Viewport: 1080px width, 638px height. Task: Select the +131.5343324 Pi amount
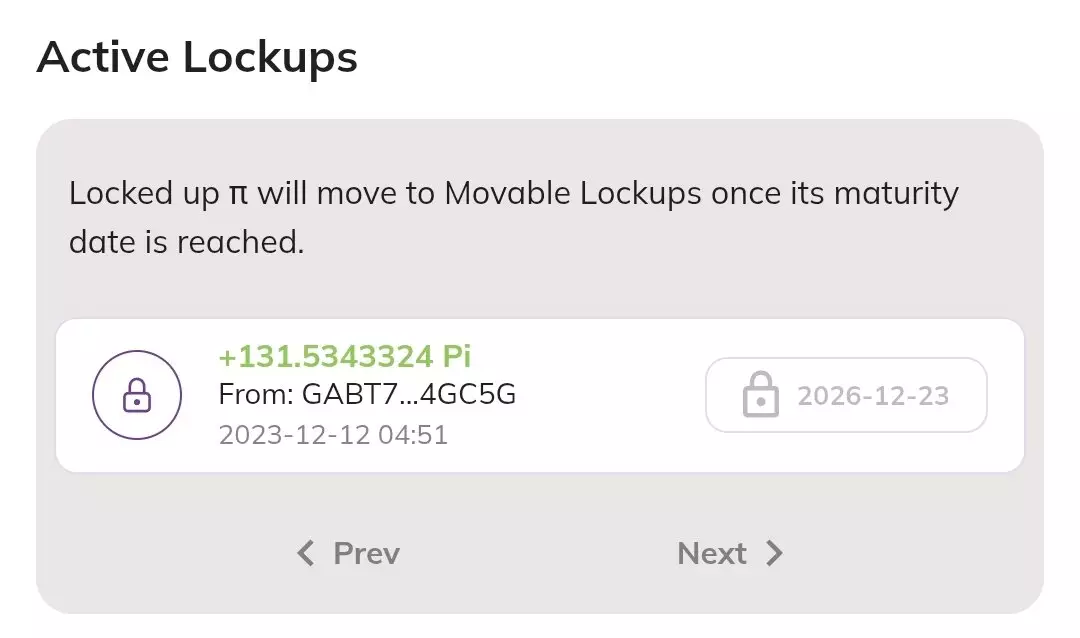click(325, 356)
